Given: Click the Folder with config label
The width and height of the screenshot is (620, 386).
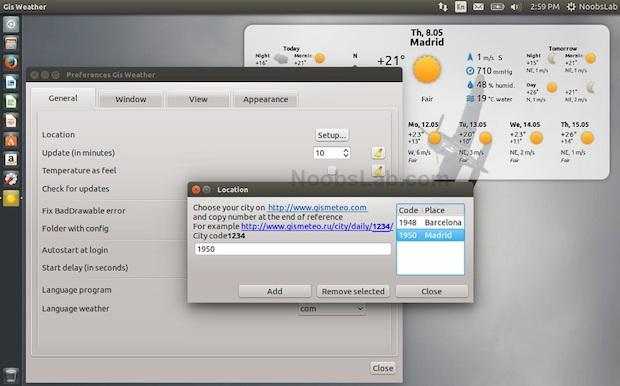Looking at the screenshot, I should click(x=75, y=228).
